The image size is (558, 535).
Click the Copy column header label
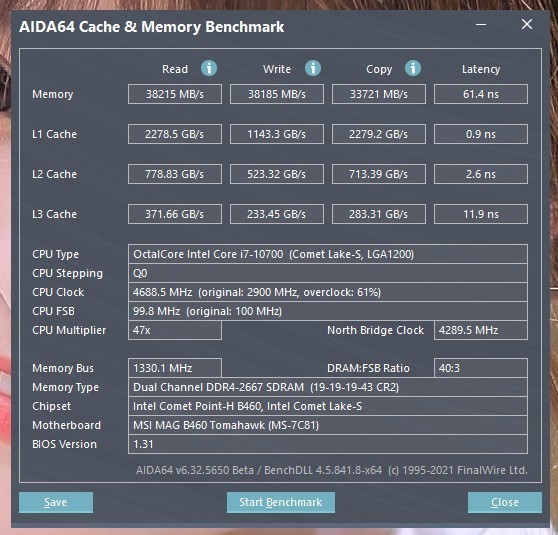click(379, 69)
